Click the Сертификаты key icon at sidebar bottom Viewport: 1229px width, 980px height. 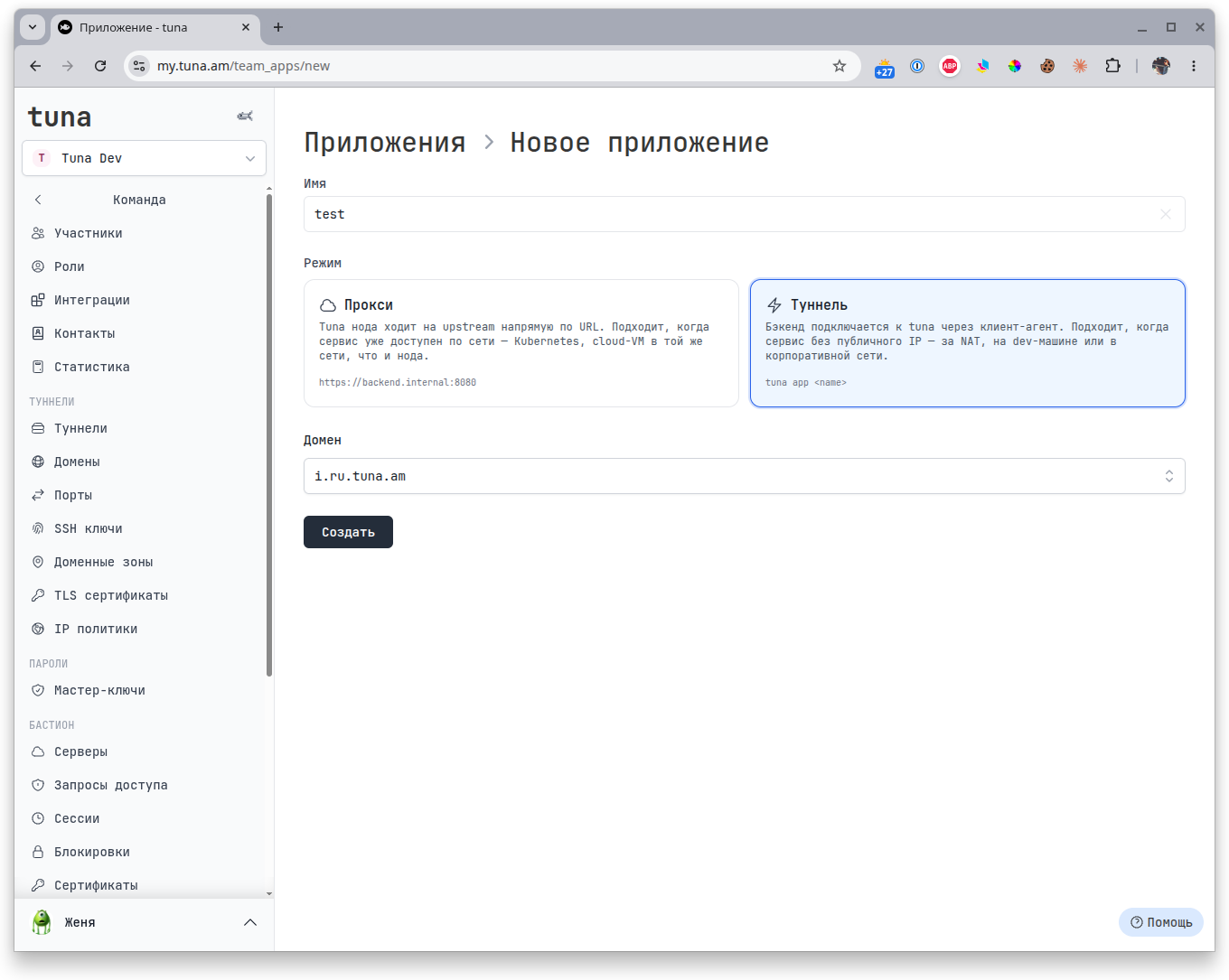pyautogui.click(x=38, y=885)
